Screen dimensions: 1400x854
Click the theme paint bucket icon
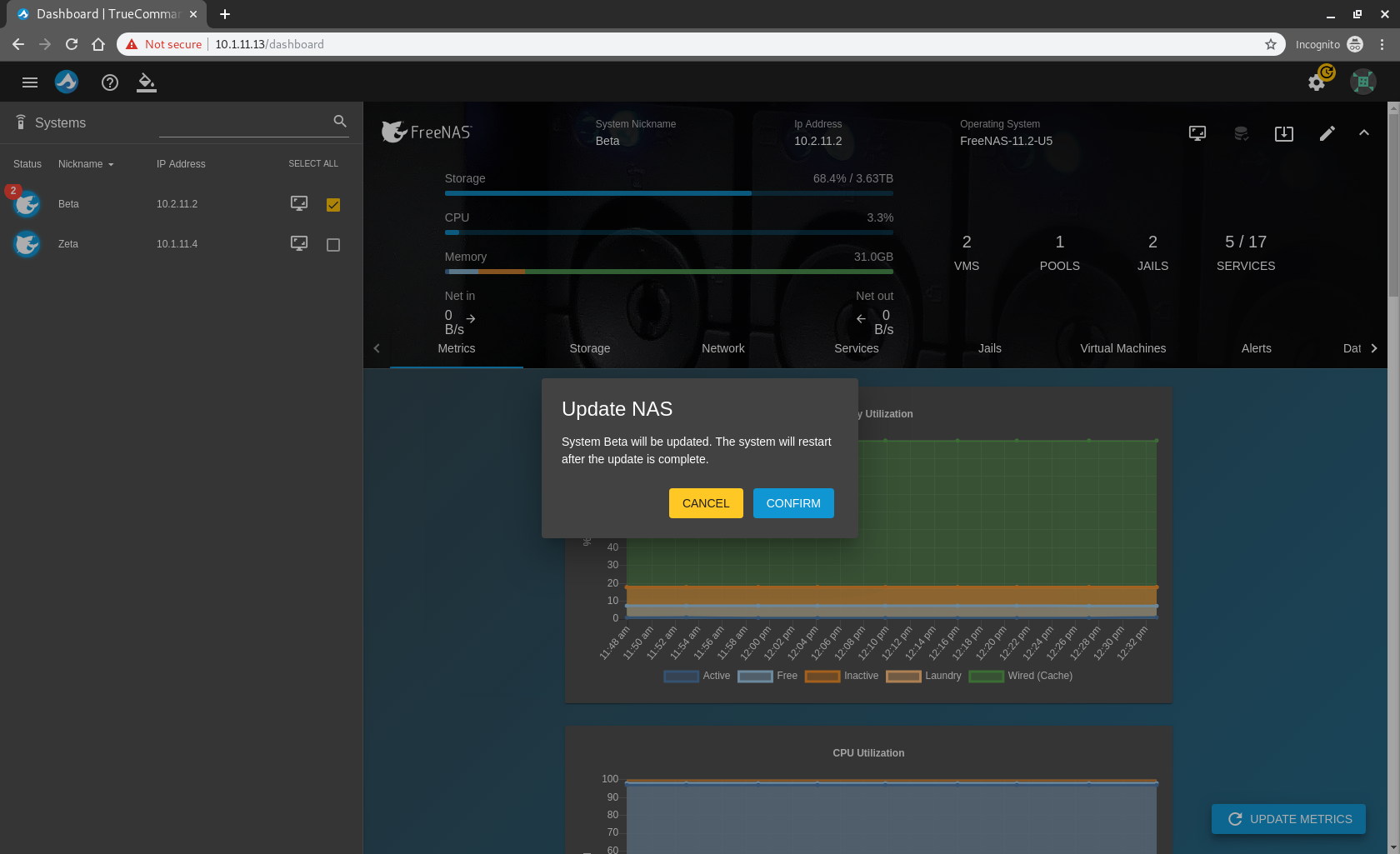coord(147,82)
